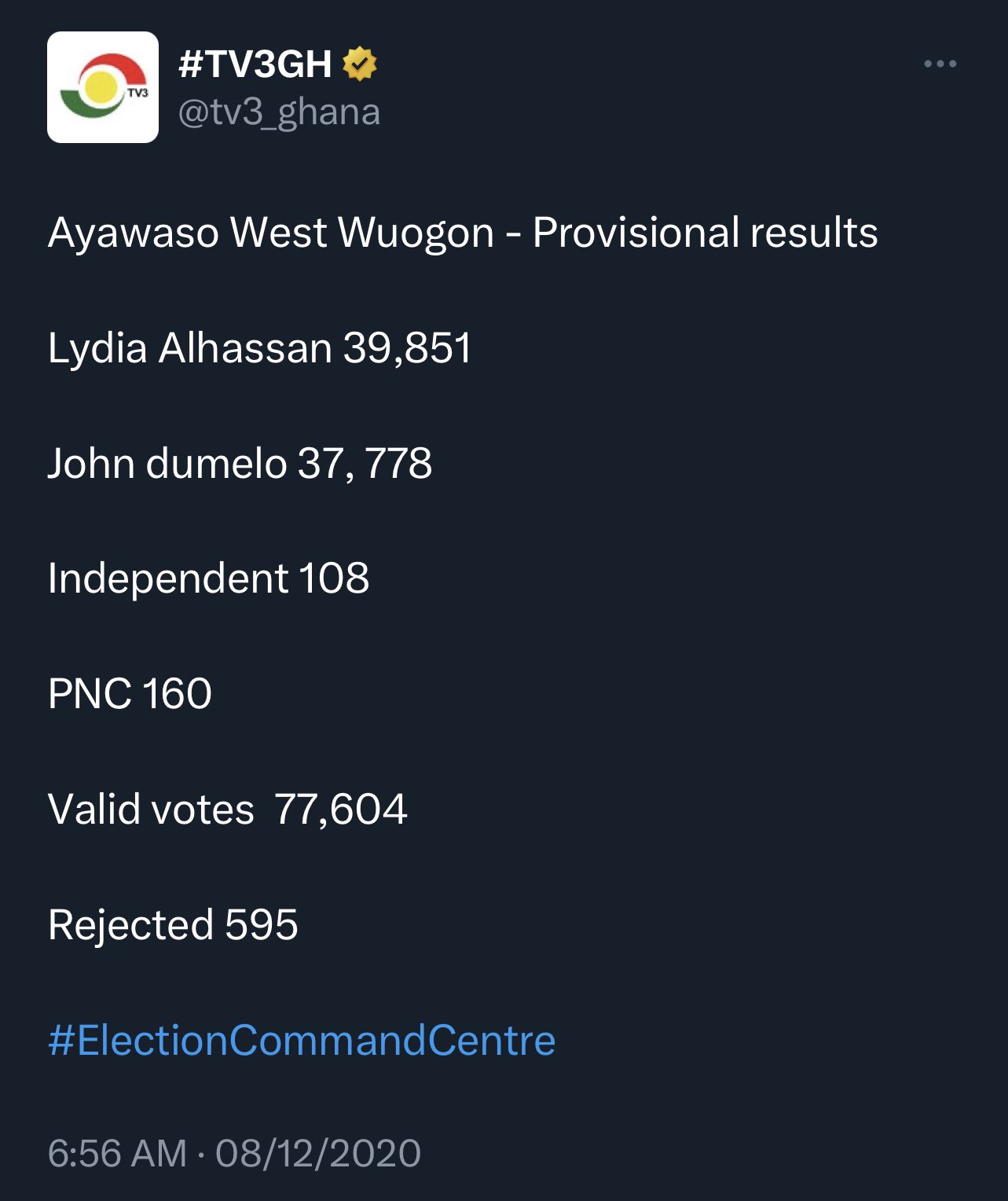The height and width of the screenshot is (1201, 1008).
Task: Click the small TV3 label inside the logo
Action: click(x=138, y=93)
